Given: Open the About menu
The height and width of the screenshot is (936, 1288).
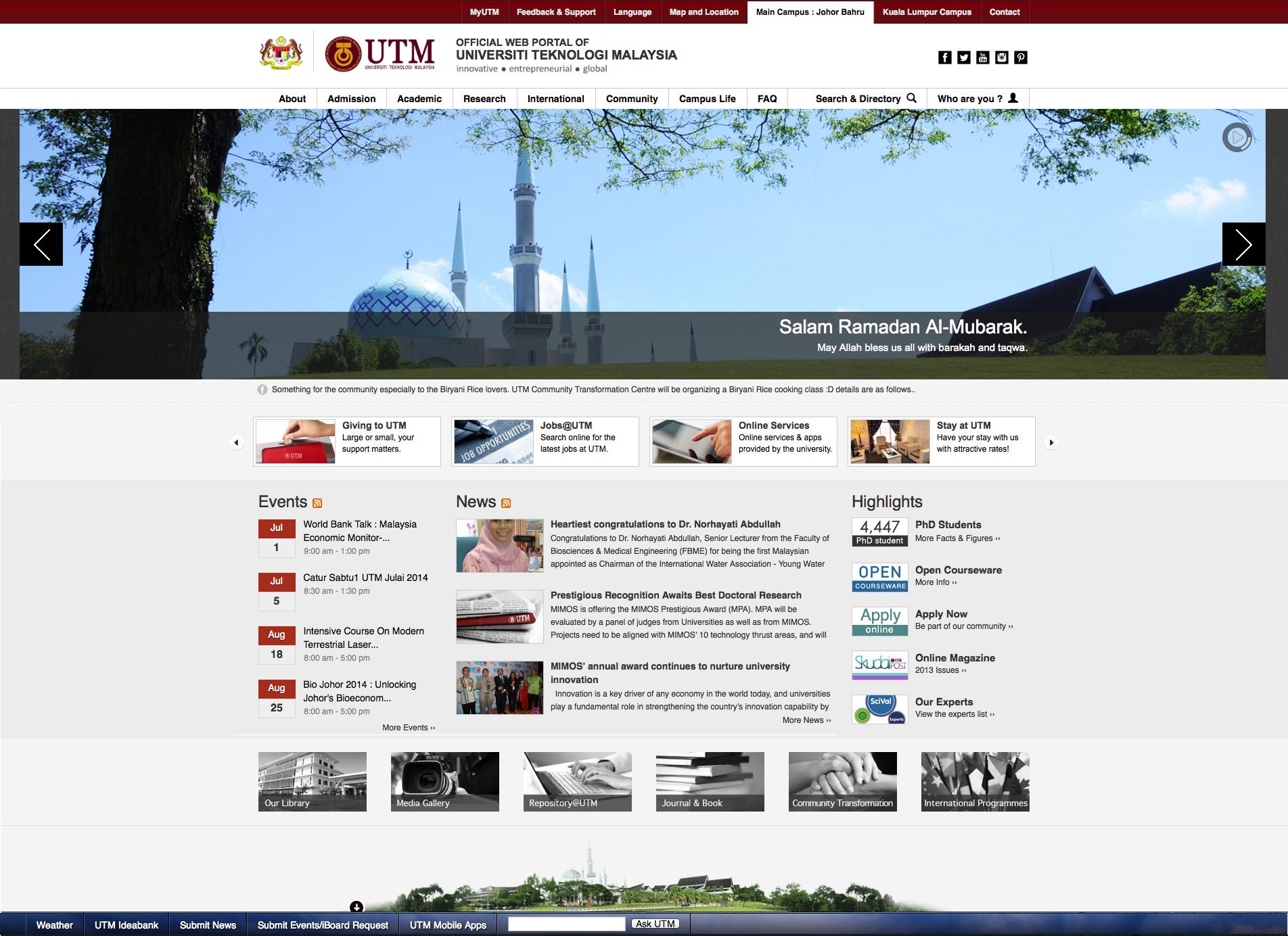Looking at the screenshot, I should click(x=292, y=99).
